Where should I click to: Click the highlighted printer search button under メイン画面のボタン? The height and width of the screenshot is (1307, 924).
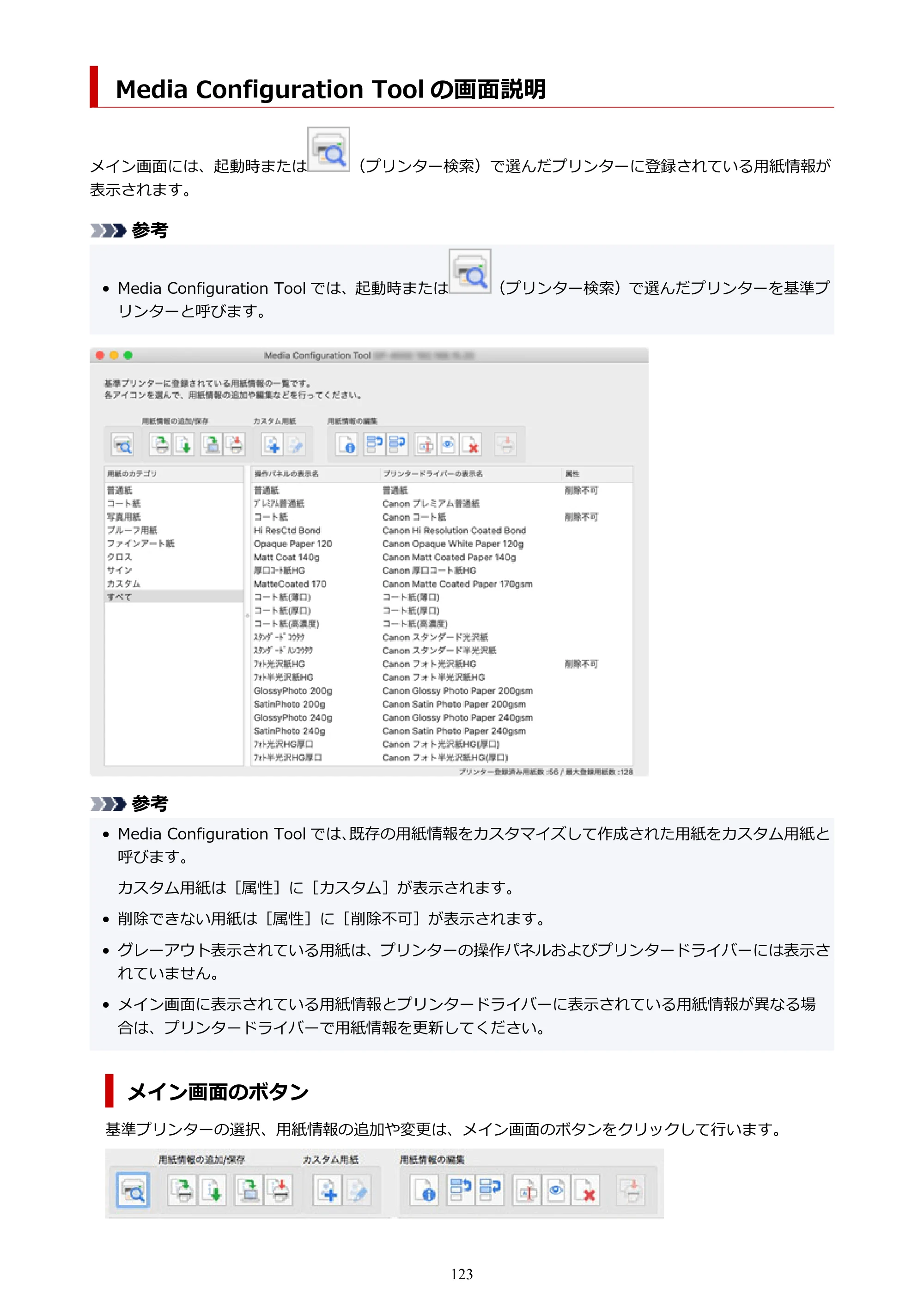[133, 1189]
